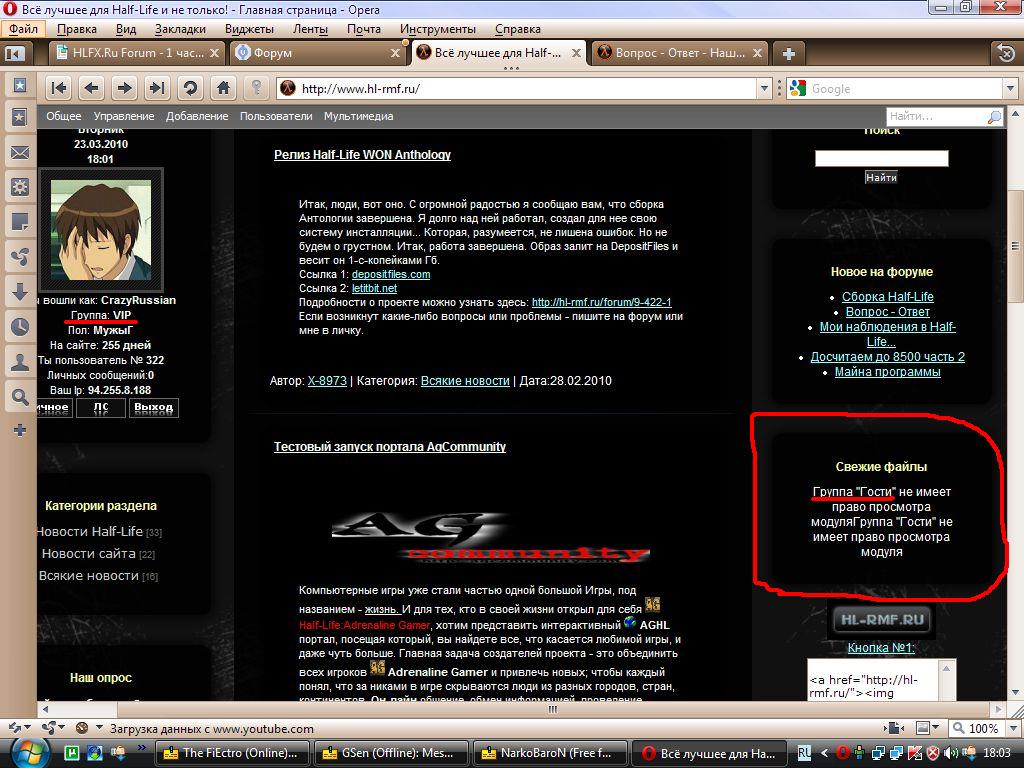Open the Пользователи site admin menu
Screen dimensions: 1024x768
[x=276, y=116]
